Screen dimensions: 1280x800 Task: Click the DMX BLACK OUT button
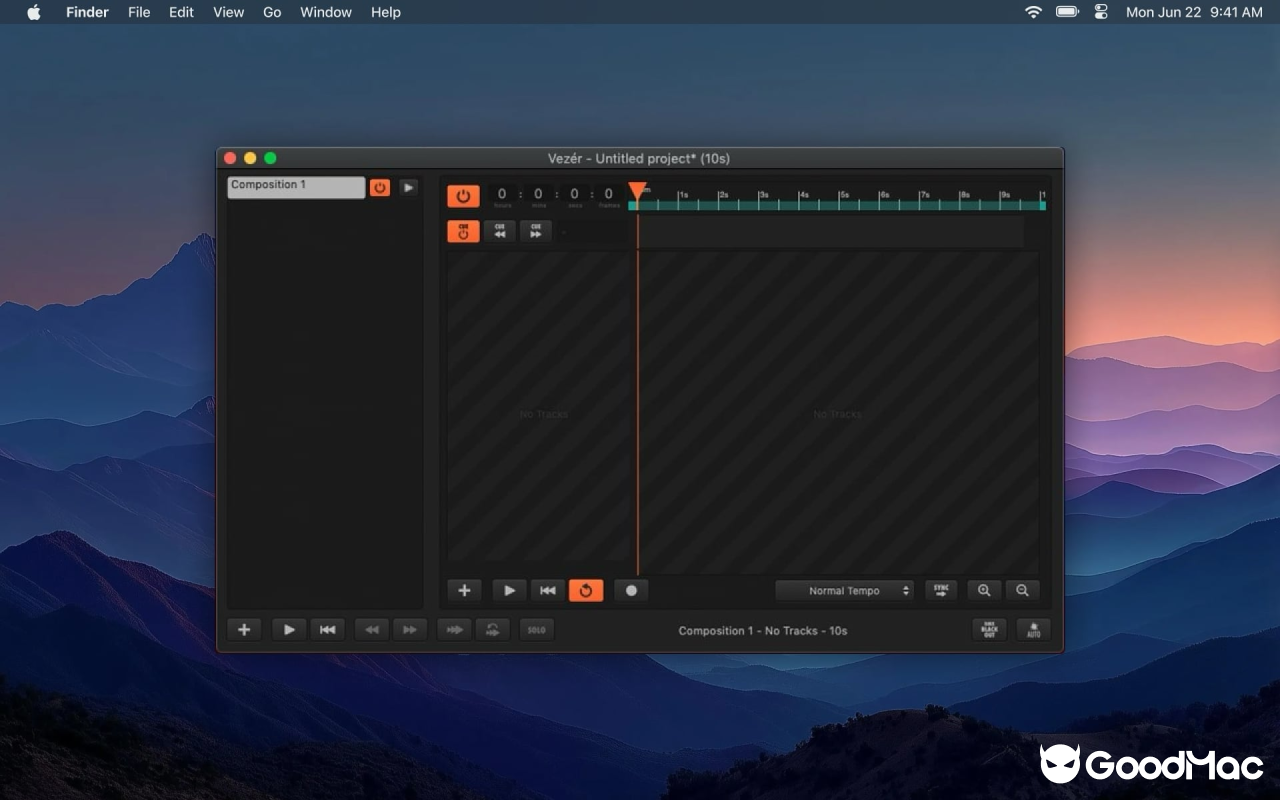tap(990, 629)
